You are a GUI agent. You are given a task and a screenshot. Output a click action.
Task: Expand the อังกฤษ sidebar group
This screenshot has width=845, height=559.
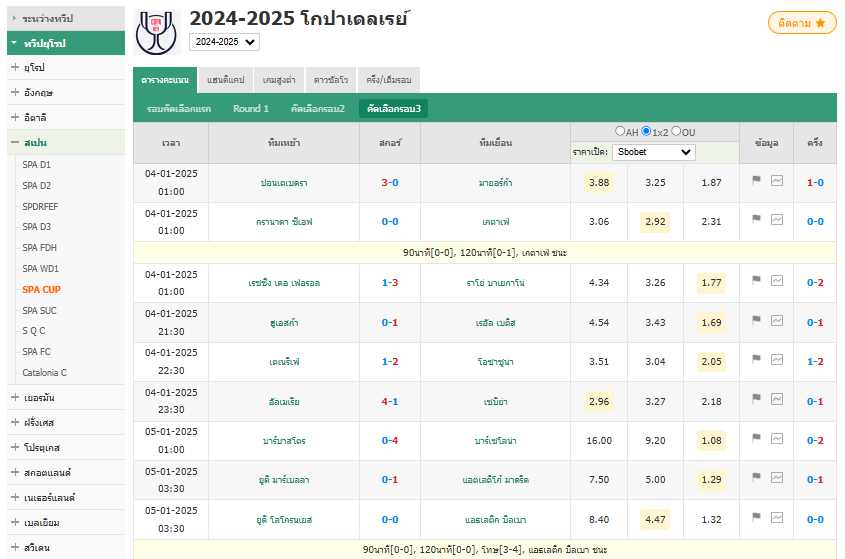66,92
